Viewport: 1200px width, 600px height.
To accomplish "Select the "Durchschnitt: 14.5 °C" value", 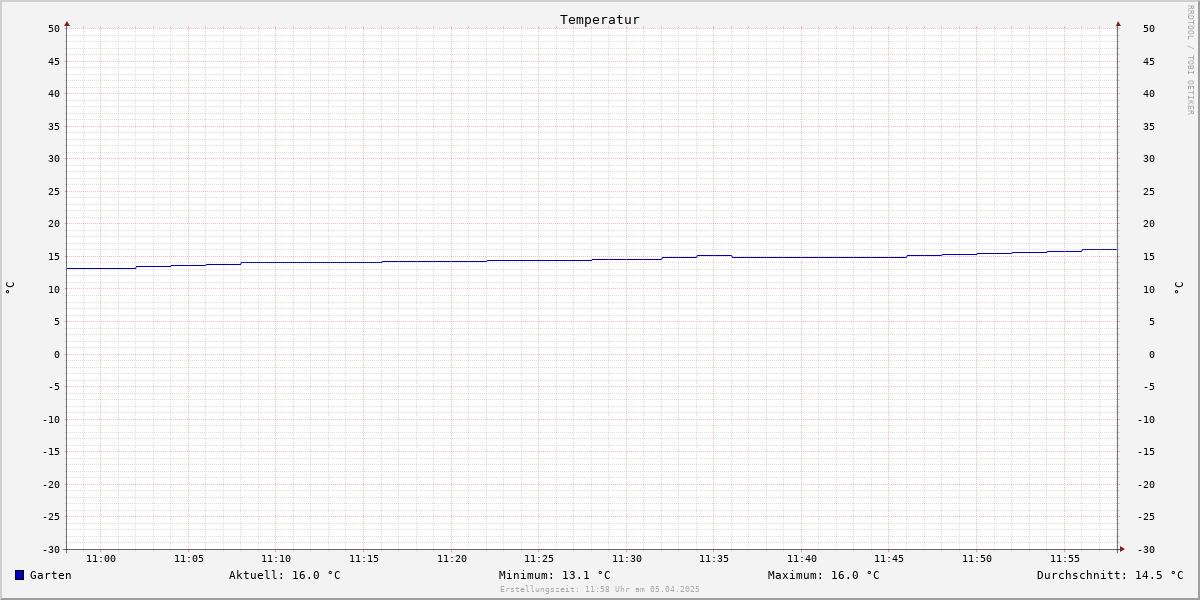I will coord(1110,575).
